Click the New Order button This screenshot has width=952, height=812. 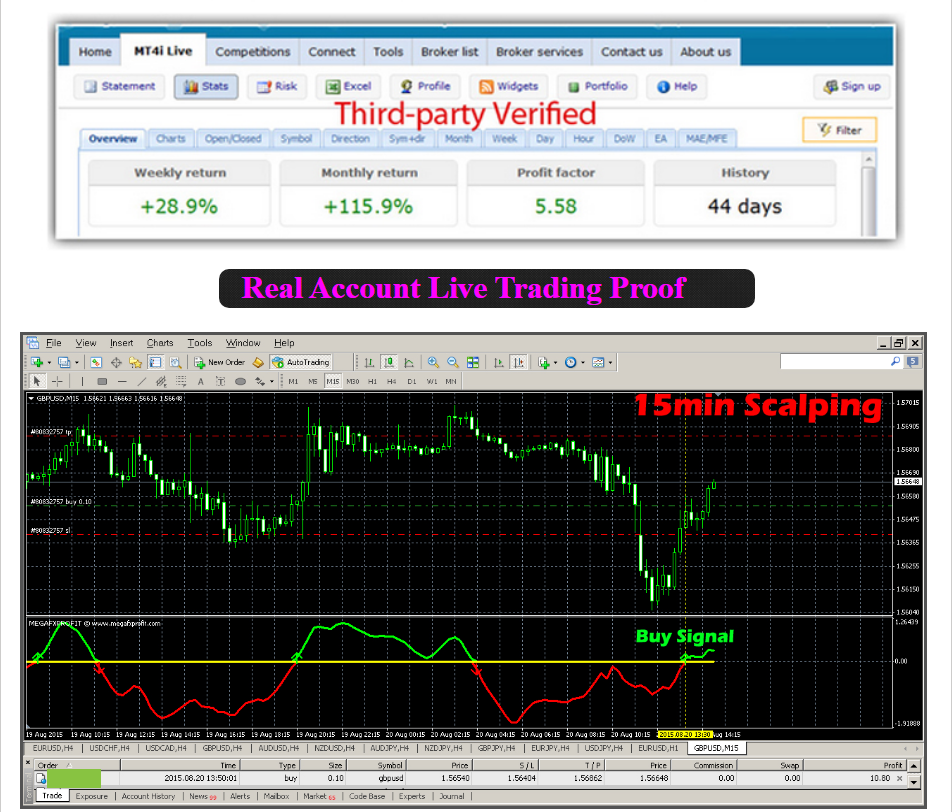[219, 363]
